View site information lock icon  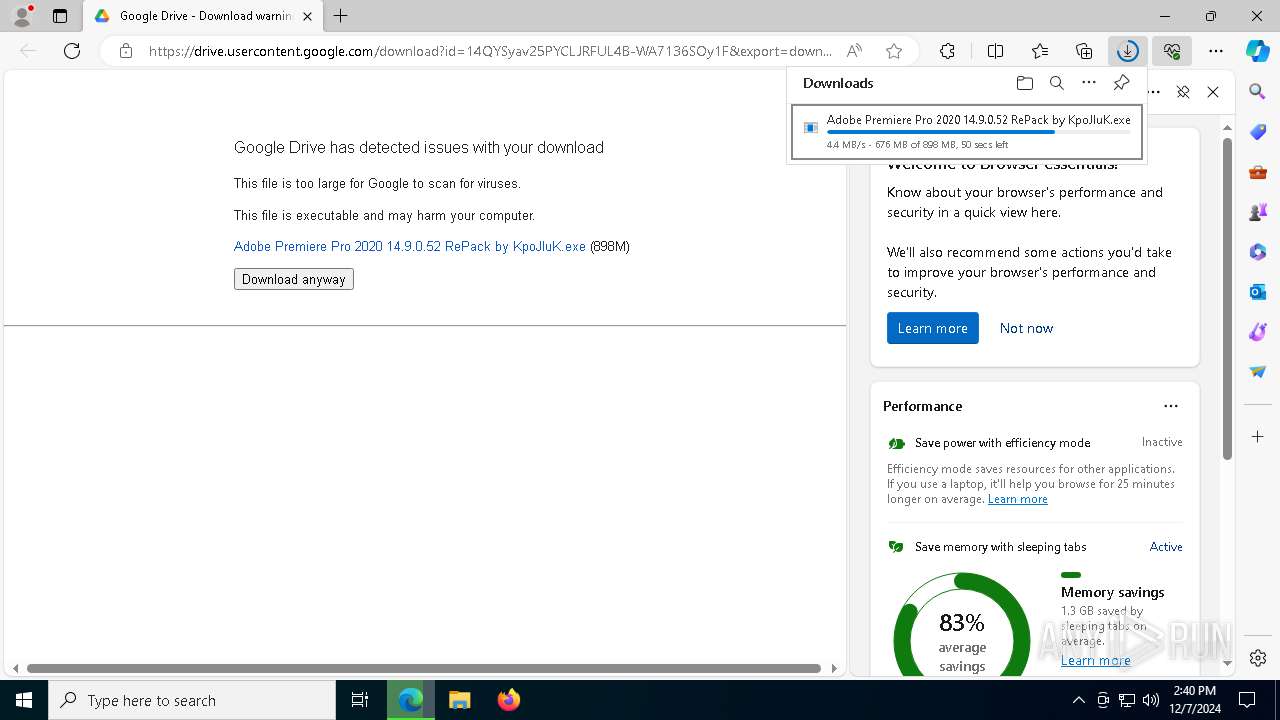coord(125,51)
